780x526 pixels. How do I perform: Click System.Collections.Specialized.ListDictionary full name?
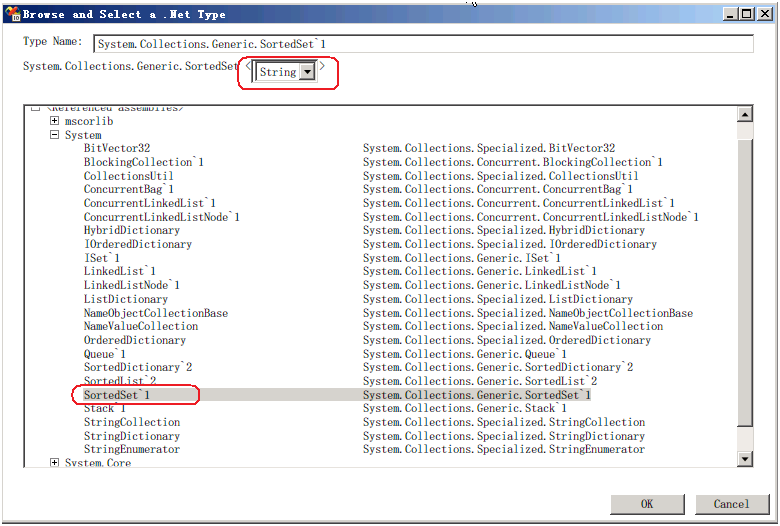(498, 299)
